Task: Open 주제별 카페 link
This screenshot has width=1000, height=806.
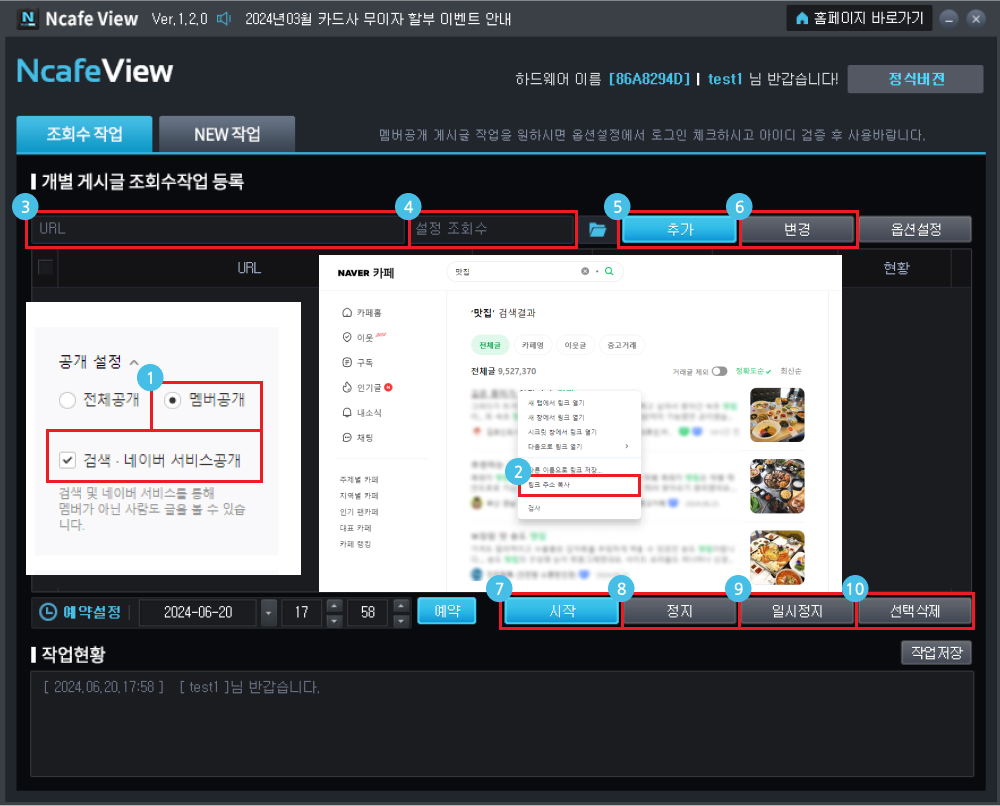Action: pos(359,480)
